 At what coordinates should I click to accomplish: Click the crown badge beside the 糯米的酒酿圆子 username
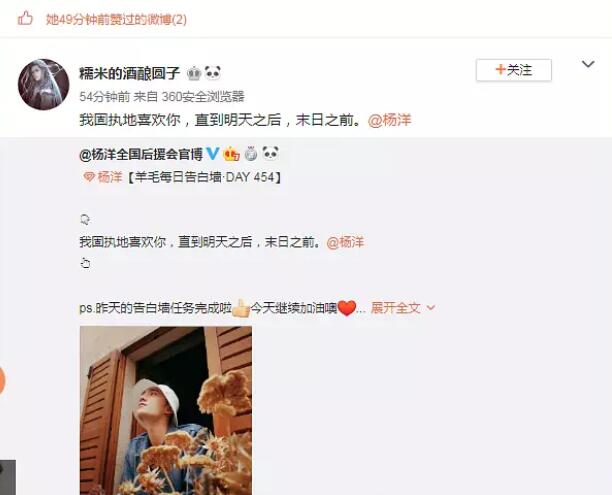click(x=194, y=73)
